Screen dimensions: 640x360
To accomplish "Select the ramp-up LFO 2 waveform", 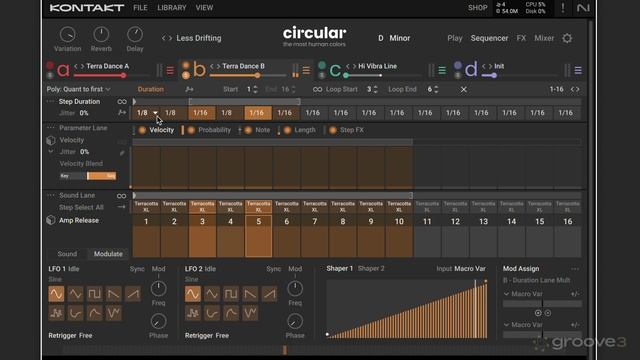I will tap(269, 294).
